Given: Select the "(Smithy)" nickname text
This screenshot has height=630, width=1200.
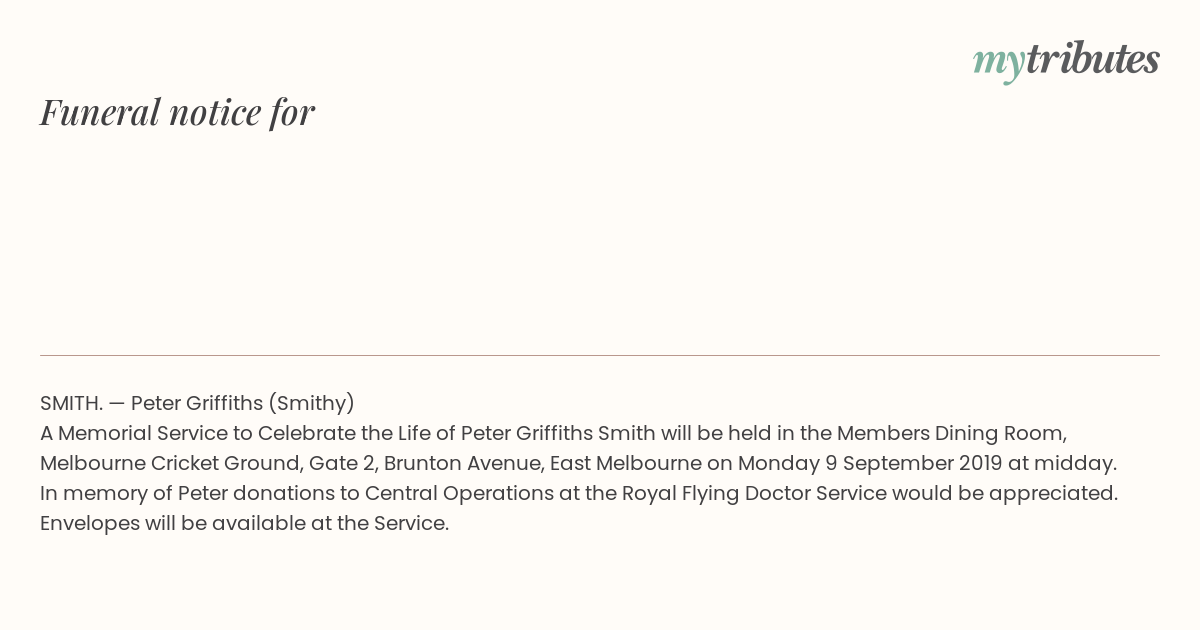Looking at the screenshot, I should [x=311, y=403].
